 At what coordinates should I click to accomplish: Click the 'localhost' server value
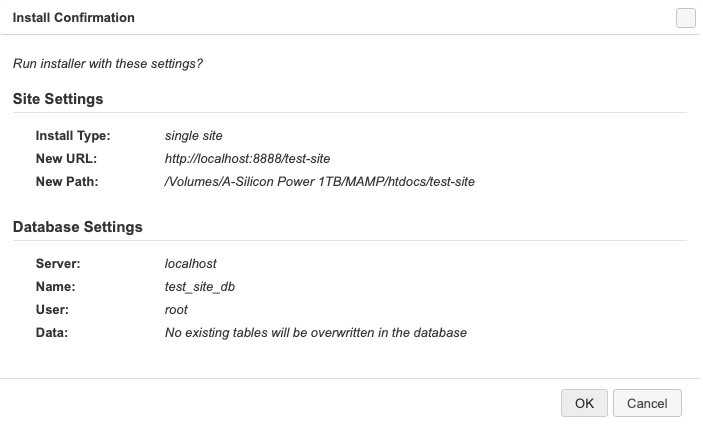[191, 263]
